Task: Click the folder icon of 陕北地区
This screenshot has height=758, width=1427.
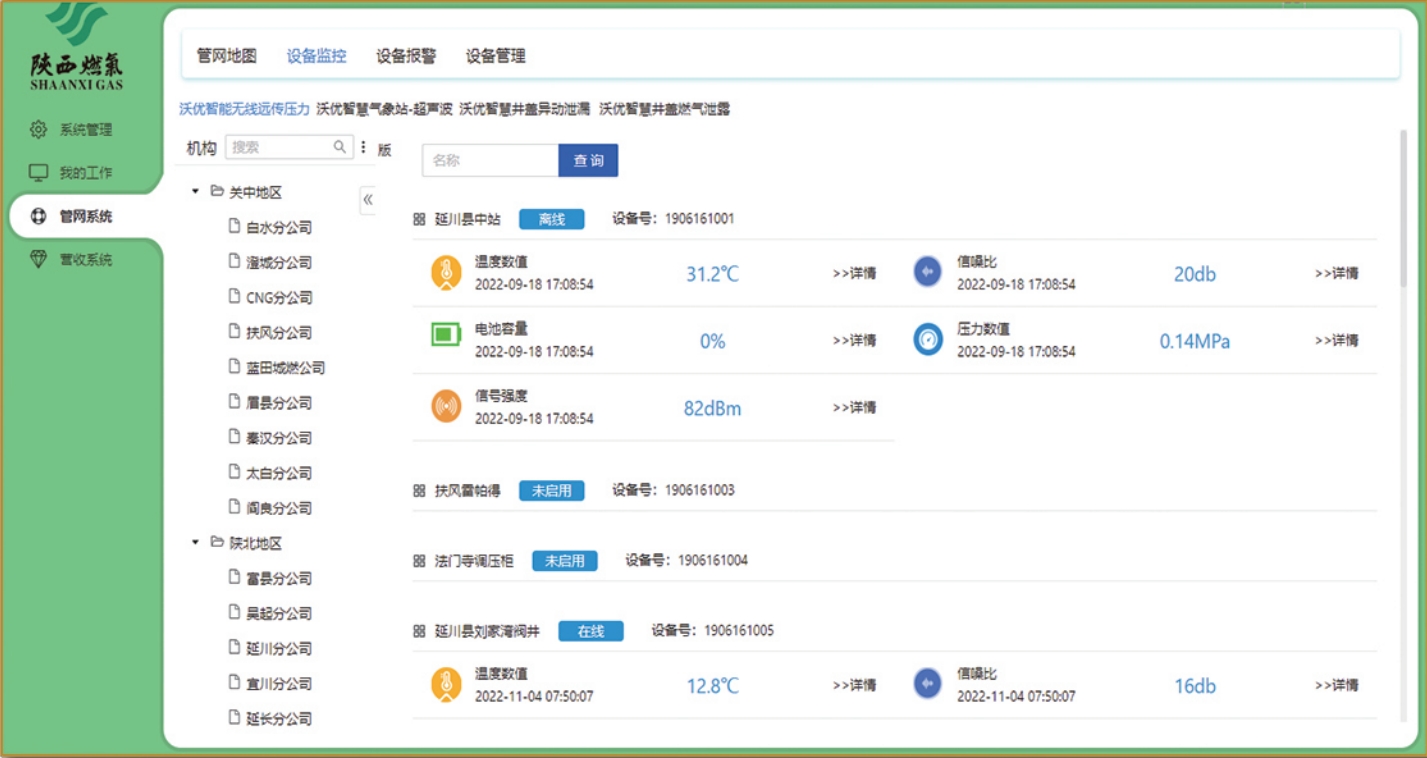Action: (x=217, y=543)
